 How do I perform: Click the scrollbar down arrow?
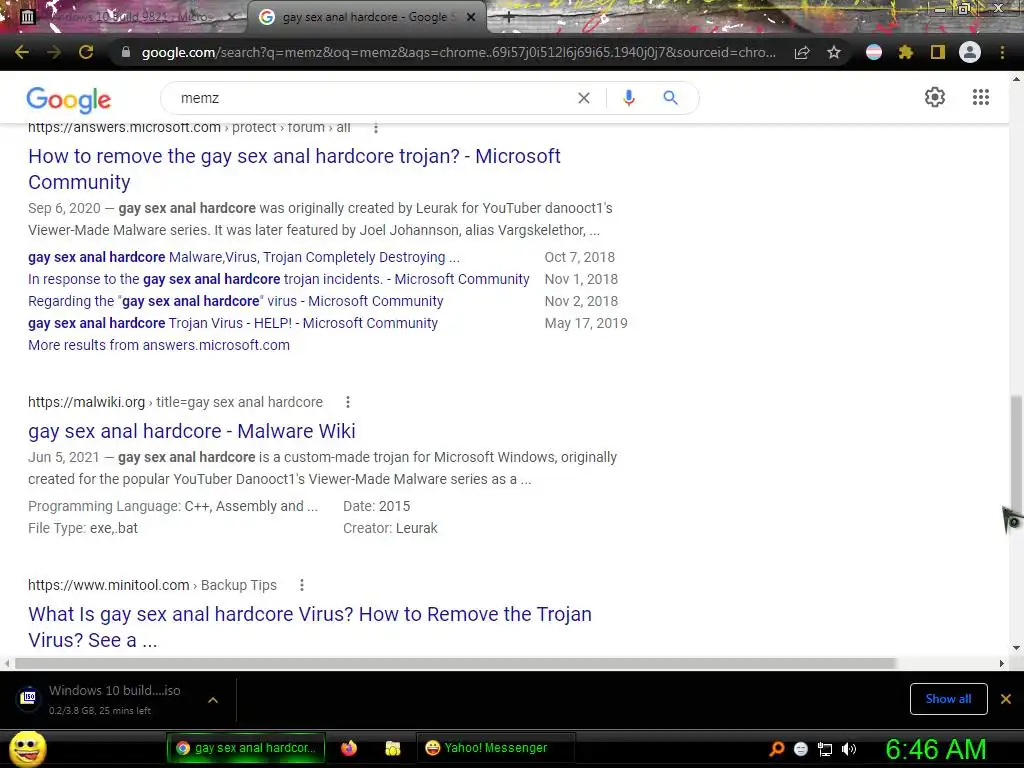click(1016, 648)
